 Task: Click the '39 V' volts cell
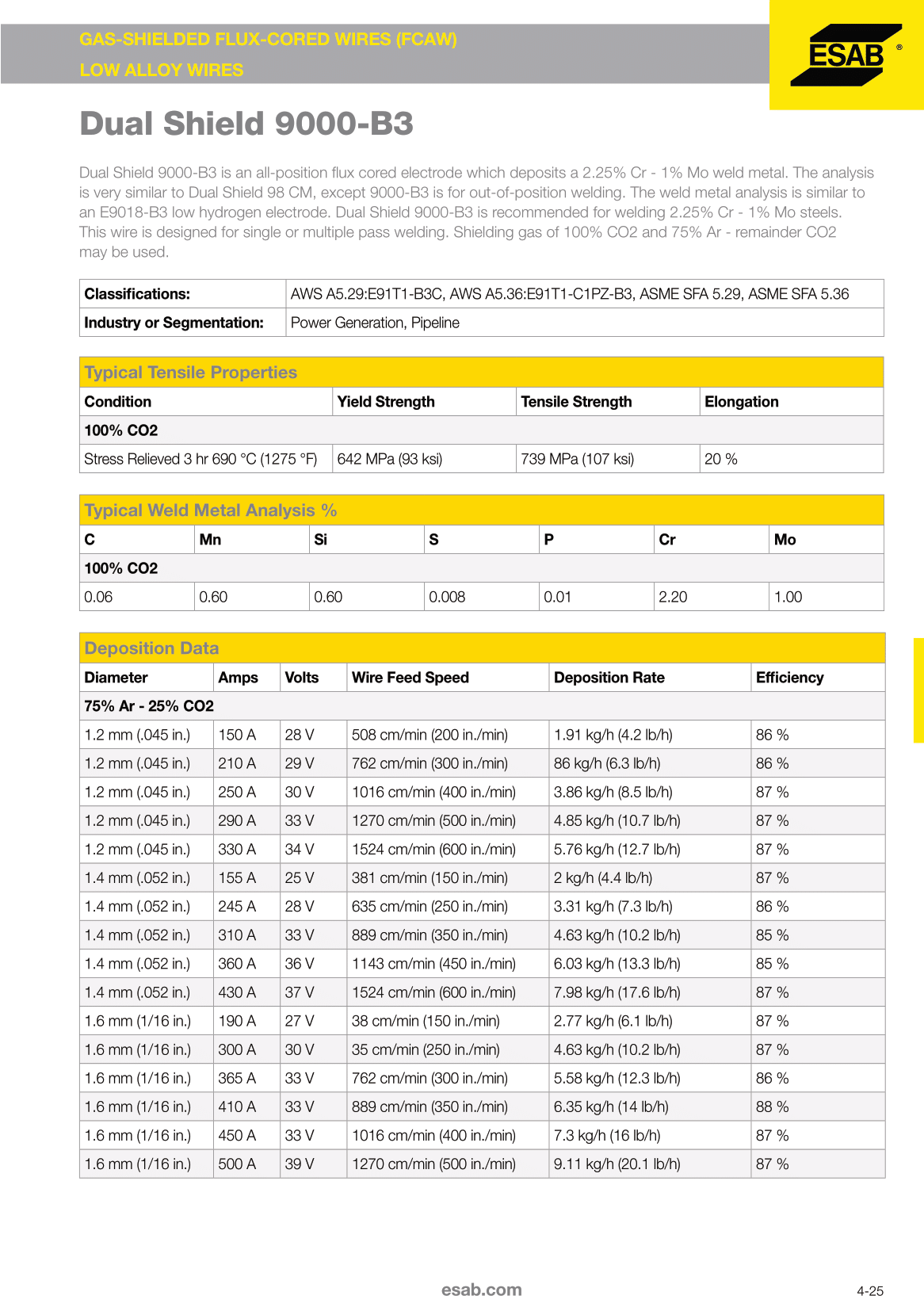pos(313,1164)
